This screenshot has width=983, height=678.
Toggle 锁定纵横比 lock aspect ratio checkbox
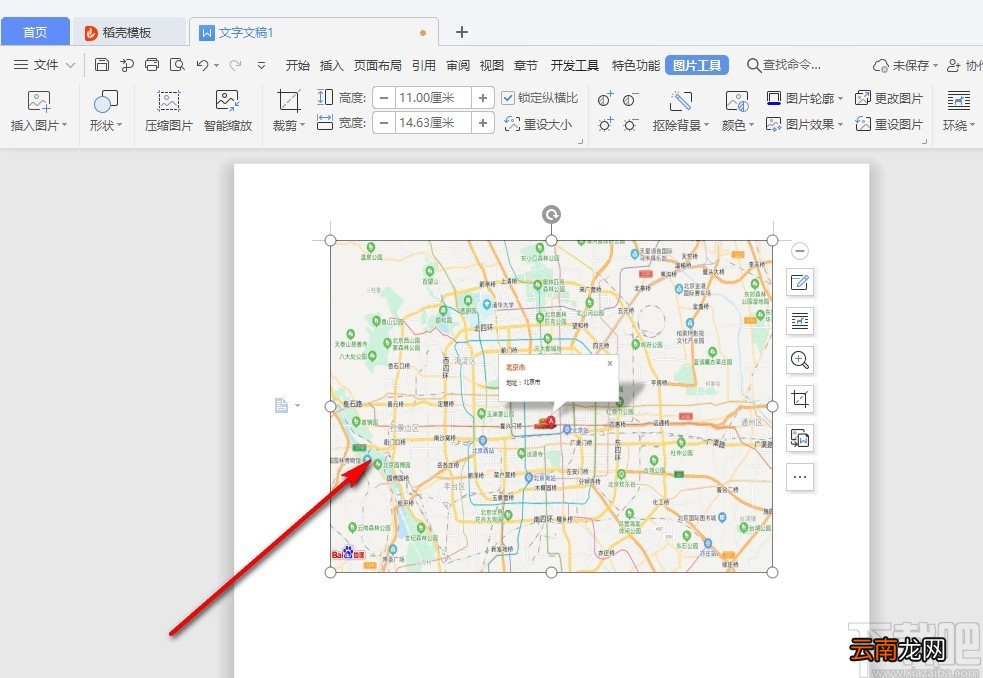click(508, 98)
